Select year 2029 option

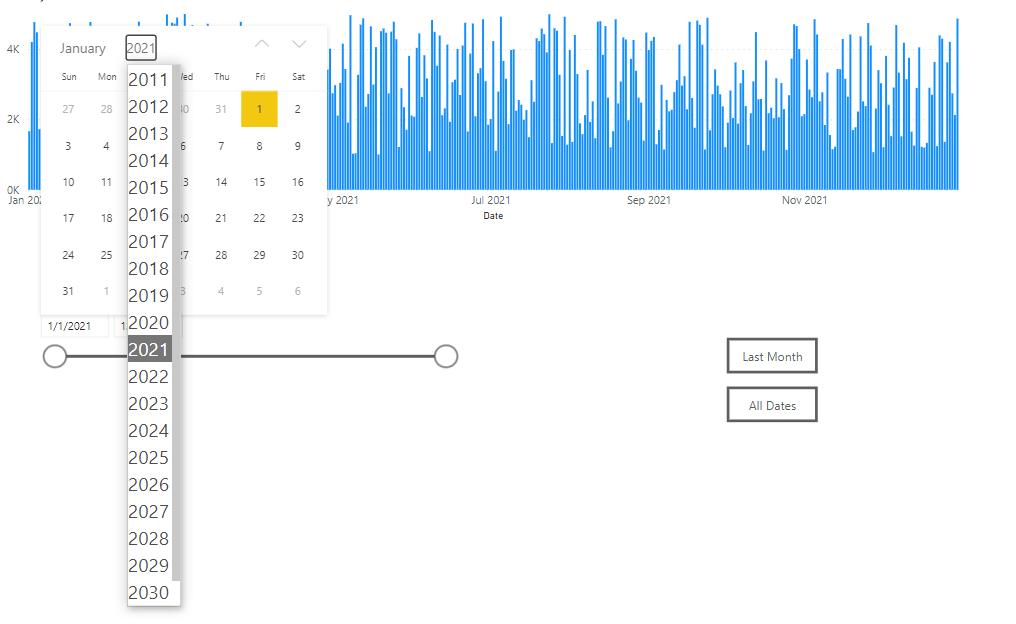(149, 566)
